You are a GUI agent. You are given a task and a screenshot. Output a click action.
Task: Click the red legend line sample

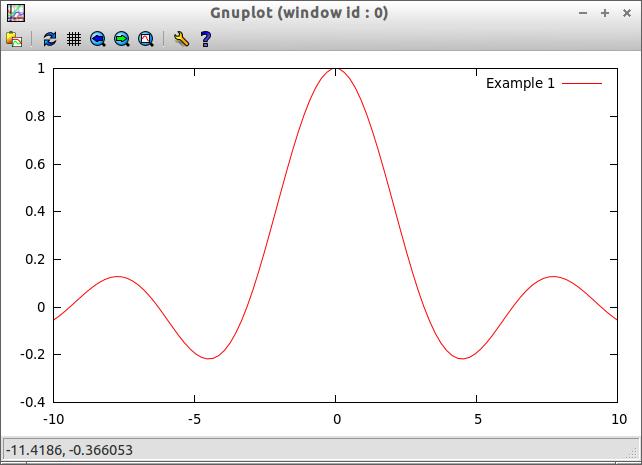coord(582,83)
